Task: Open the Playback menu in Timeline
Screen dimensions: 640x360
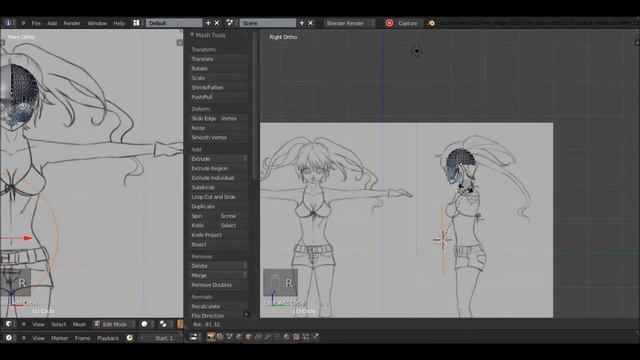Action: point(108,338)
